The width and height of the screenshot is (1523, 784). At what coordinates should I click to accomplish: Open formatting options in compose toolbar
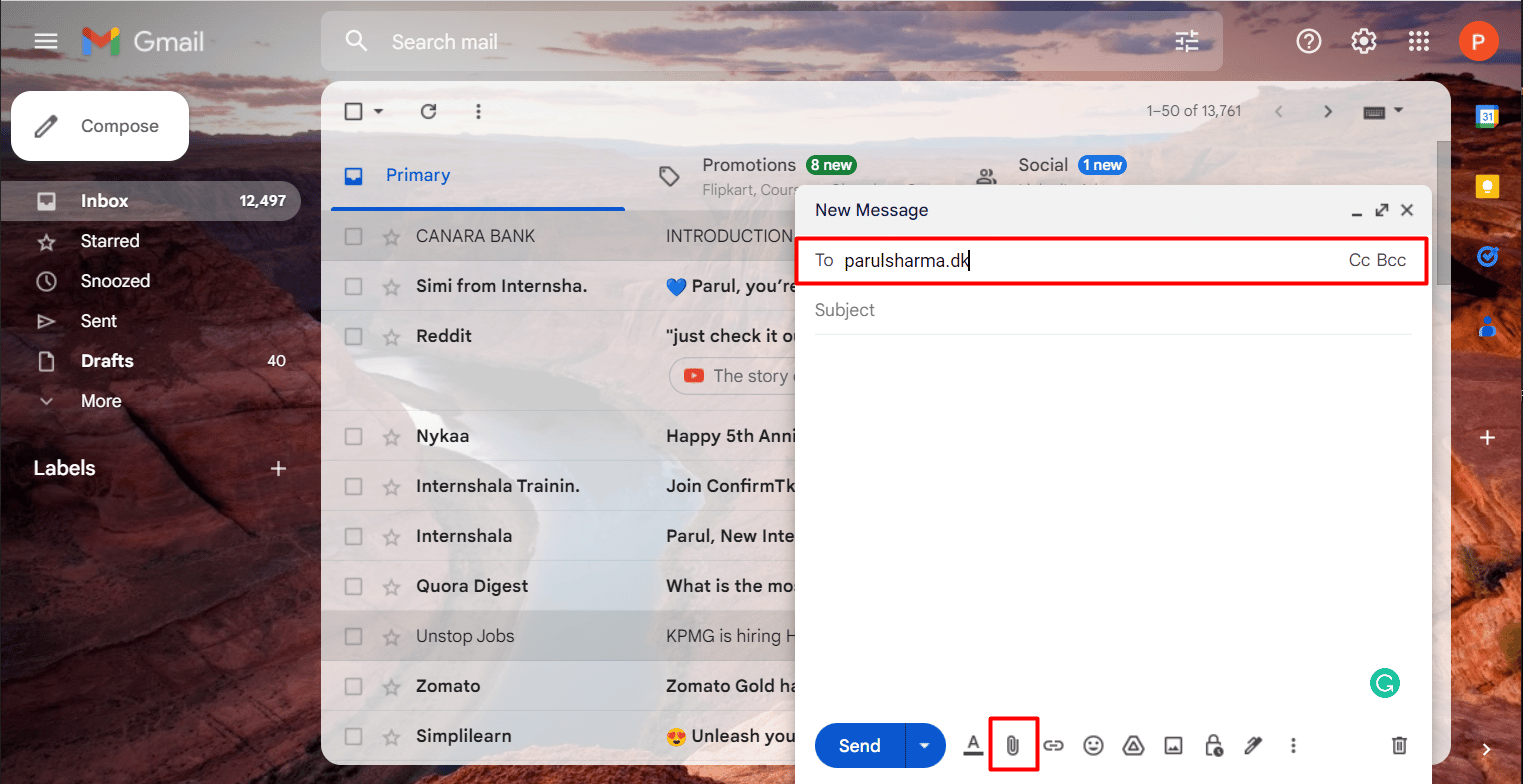coord(973,745)
